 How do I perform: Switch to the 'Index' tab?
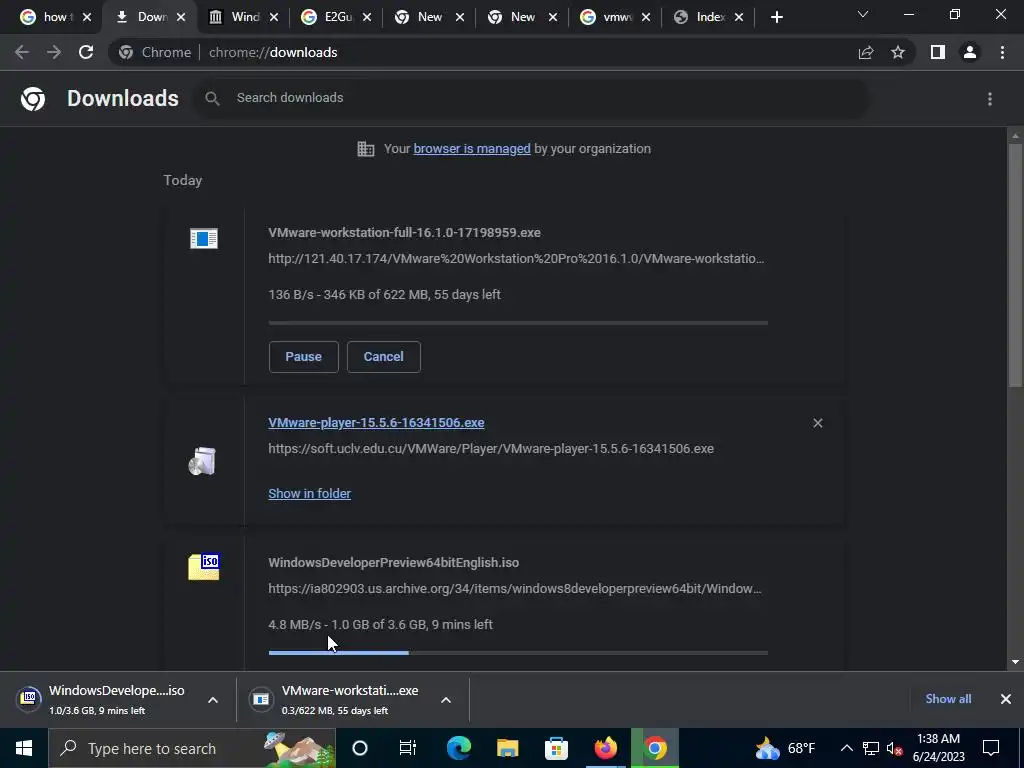coord(708,17)
